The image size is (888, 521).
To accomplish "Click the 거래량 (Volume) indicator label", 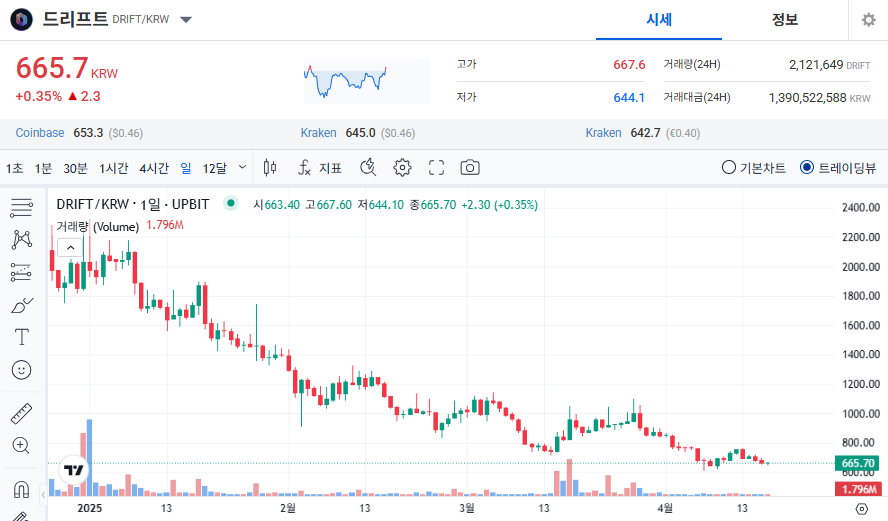I will coord(97,227).
